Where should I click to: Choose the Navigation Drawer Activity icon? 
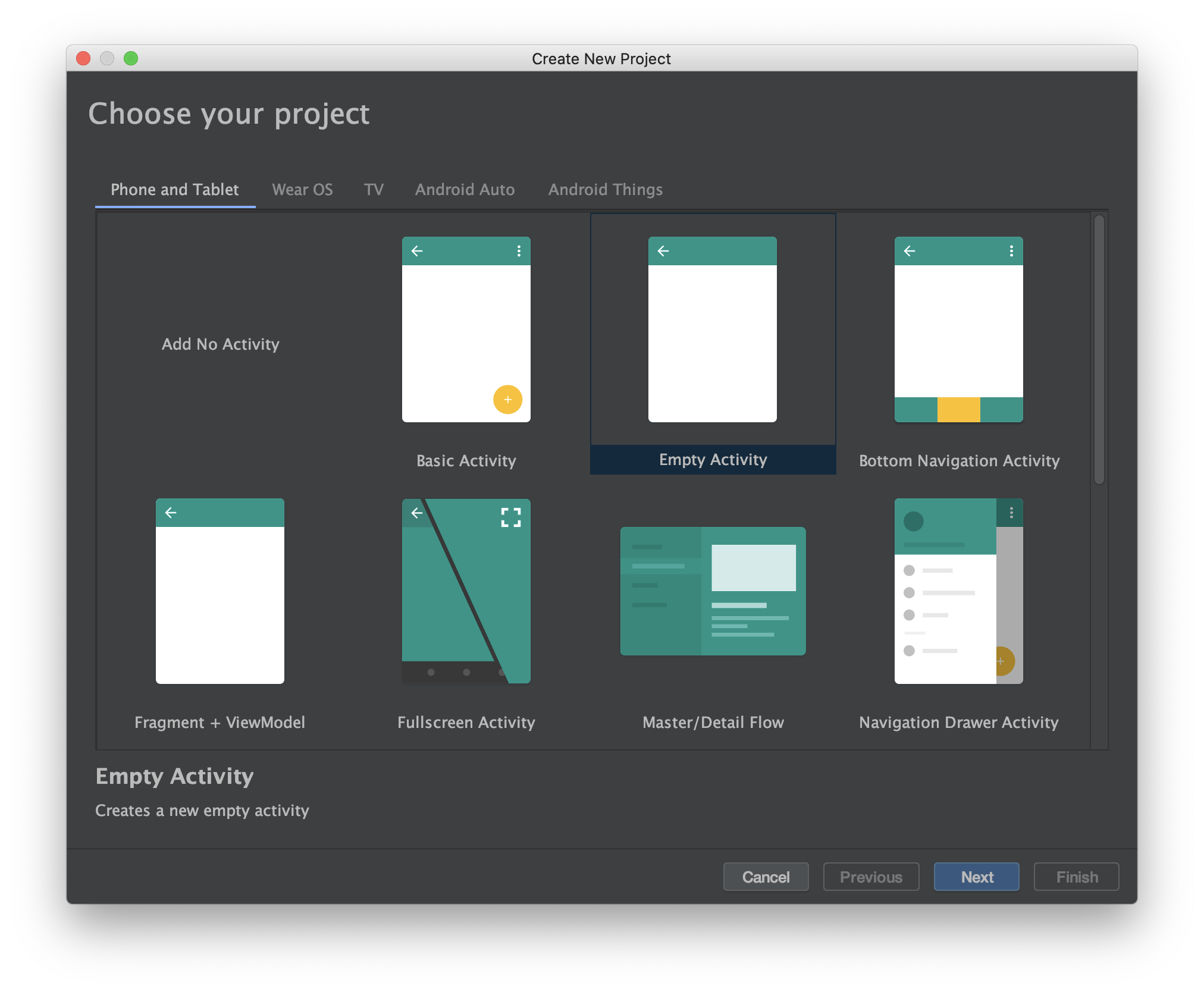[x=958, y=591]
